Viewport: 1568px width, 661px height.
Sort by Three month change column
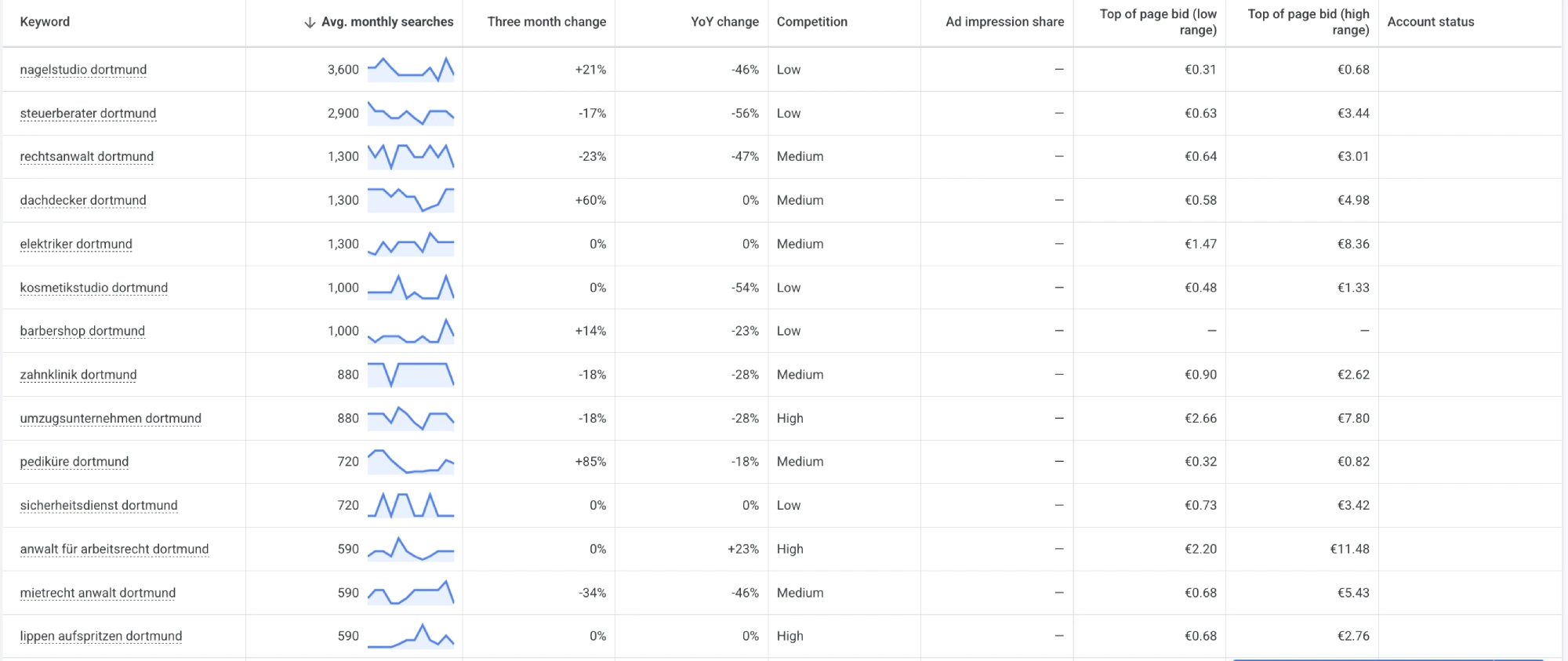[x=546, y=22]
